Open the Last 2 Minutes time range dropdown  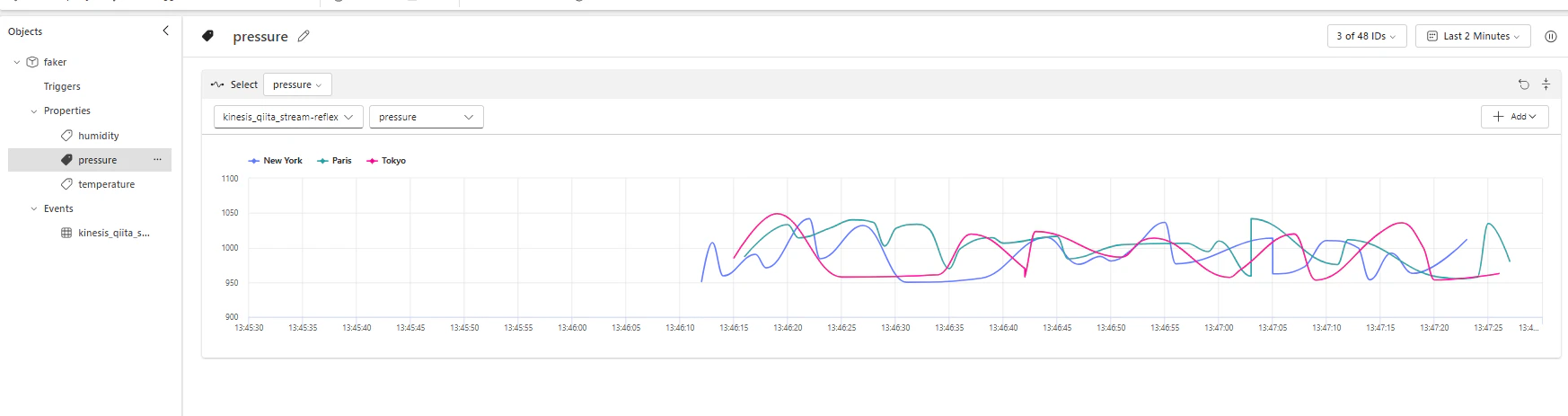[x=1473, y=36]
